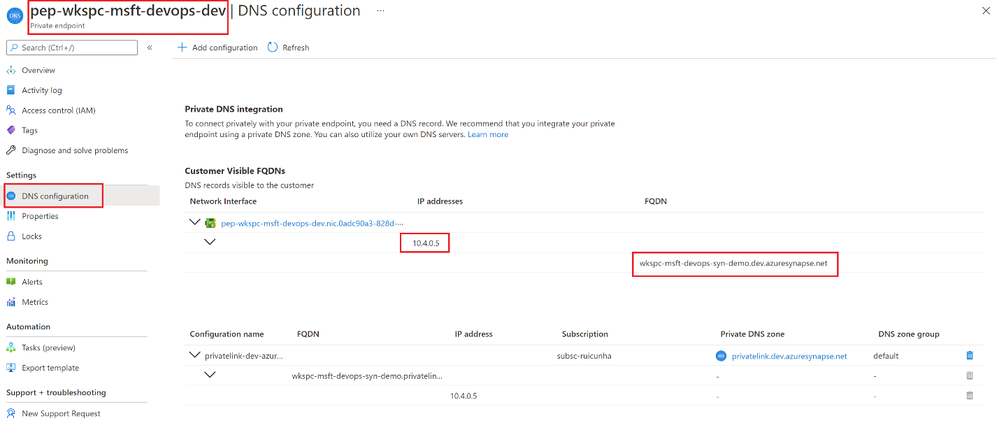Click the green Alerts icon
999x437 pixels.
(x=11, y=282)
